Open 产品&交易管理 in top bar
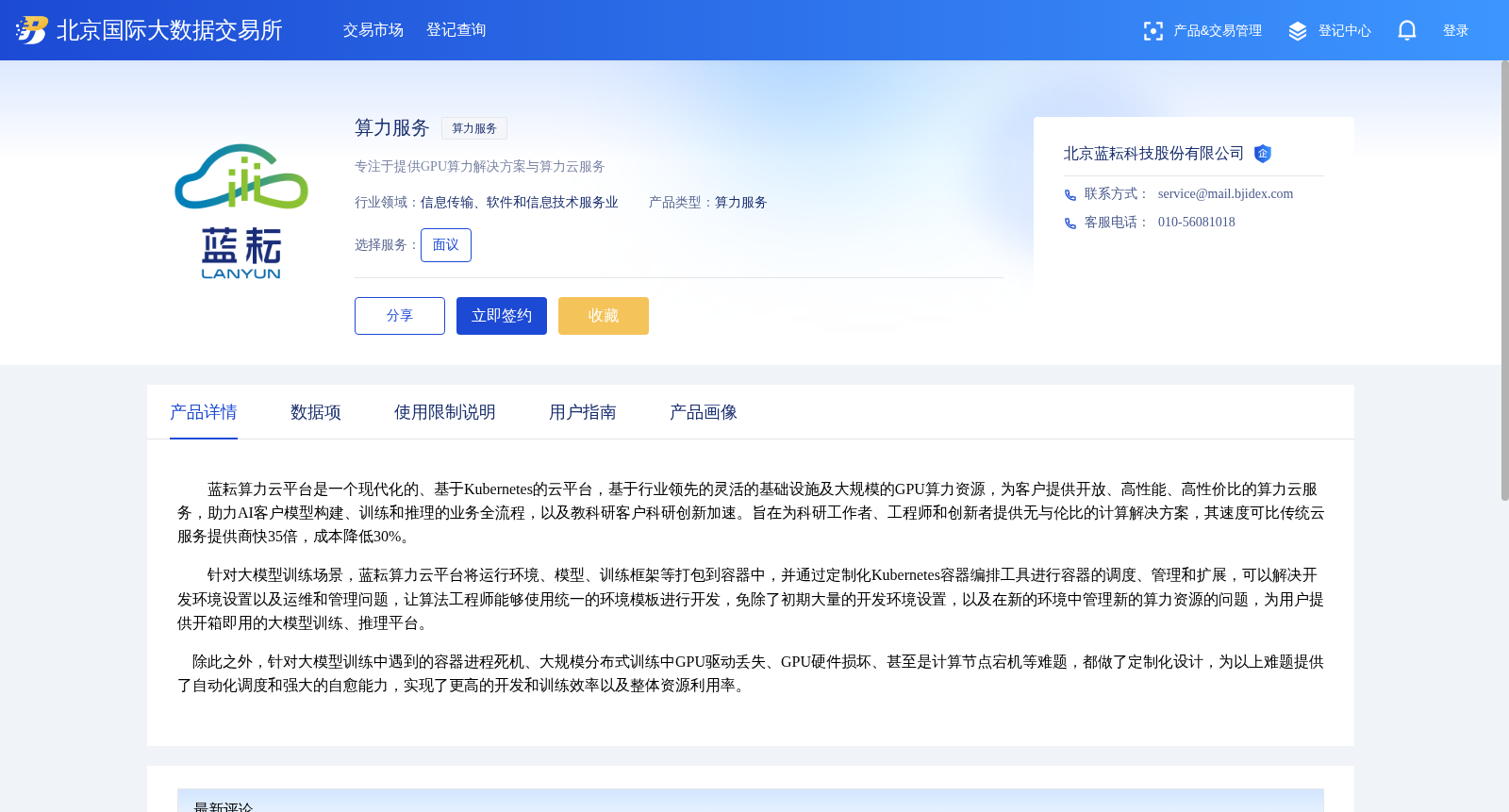Screen dimensions: 1509x812 pos(1218,31)
